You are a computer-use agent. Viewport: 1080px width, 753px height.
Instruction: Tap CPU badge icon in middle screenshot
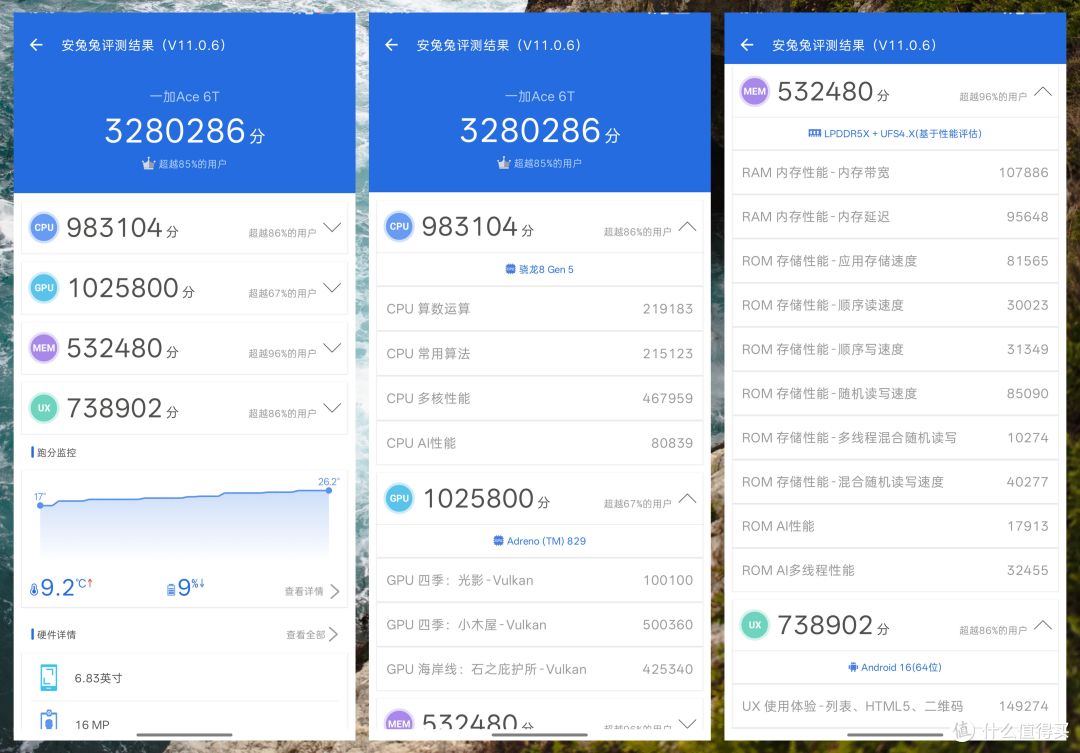(x=399, y=226)
